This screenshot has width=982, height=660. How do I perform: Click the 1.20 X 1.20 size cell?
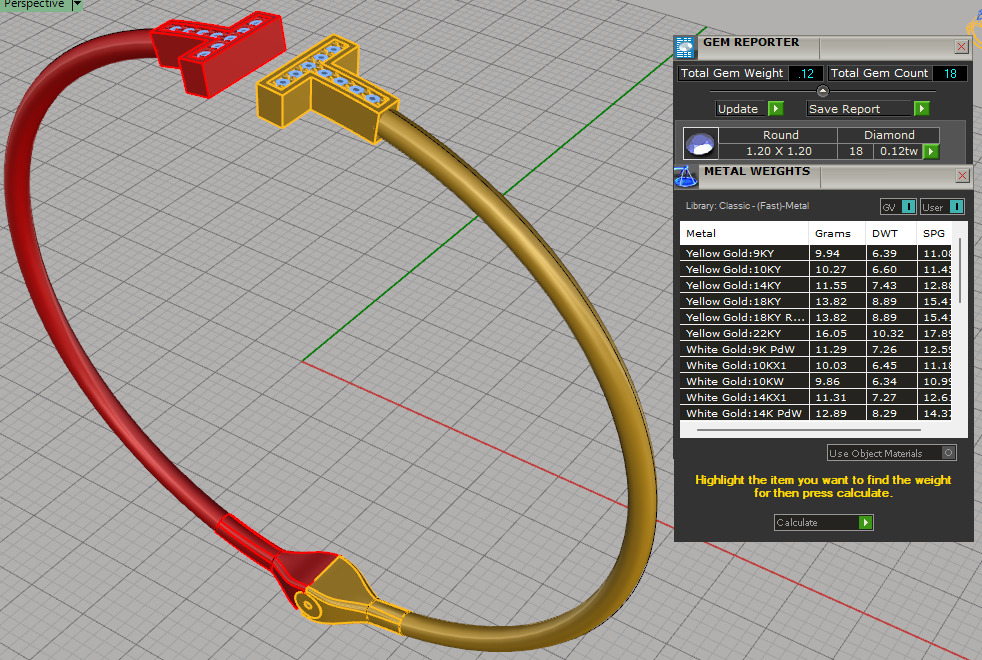778,151
